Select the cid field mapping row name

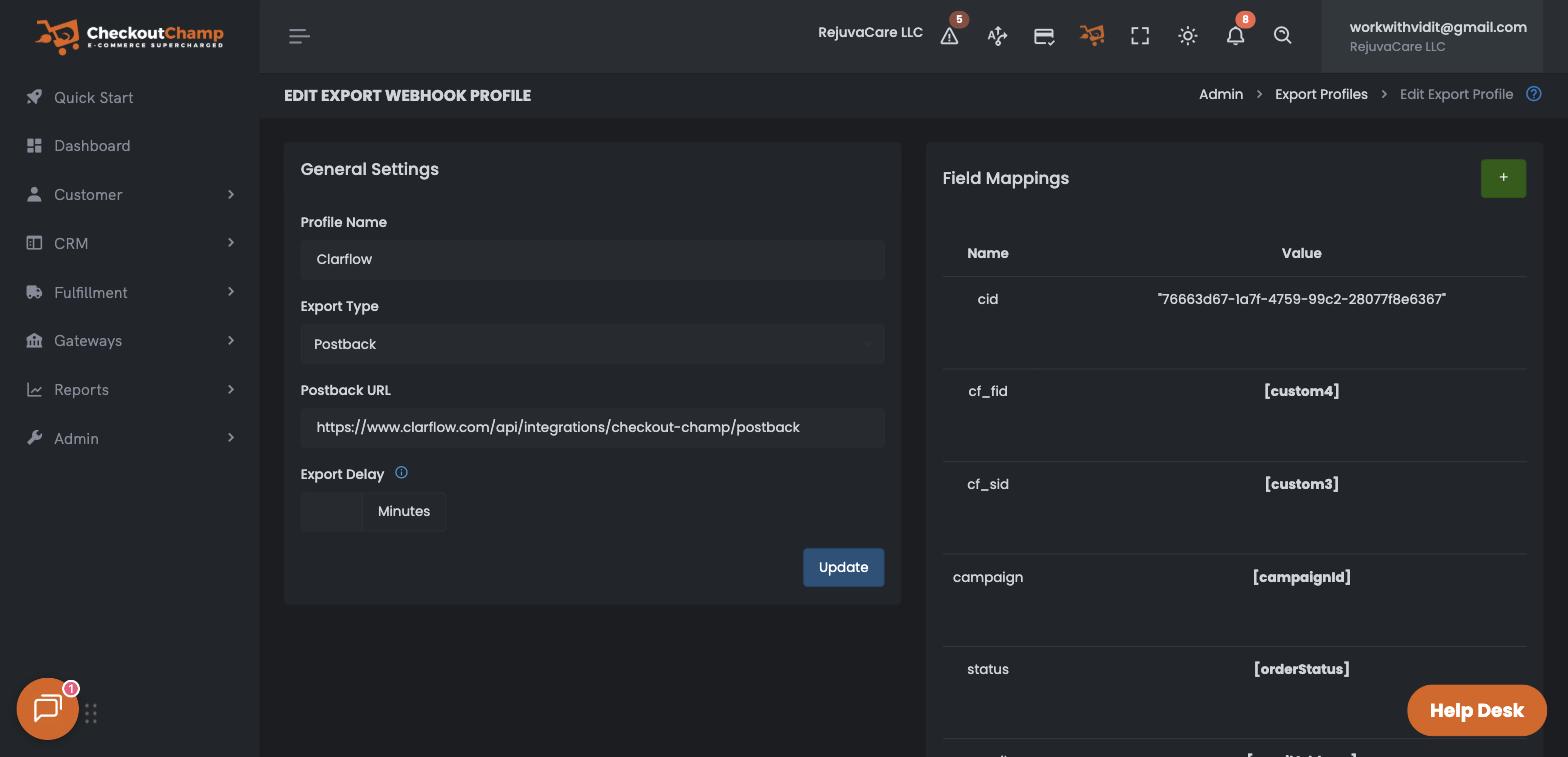point(988,299)
